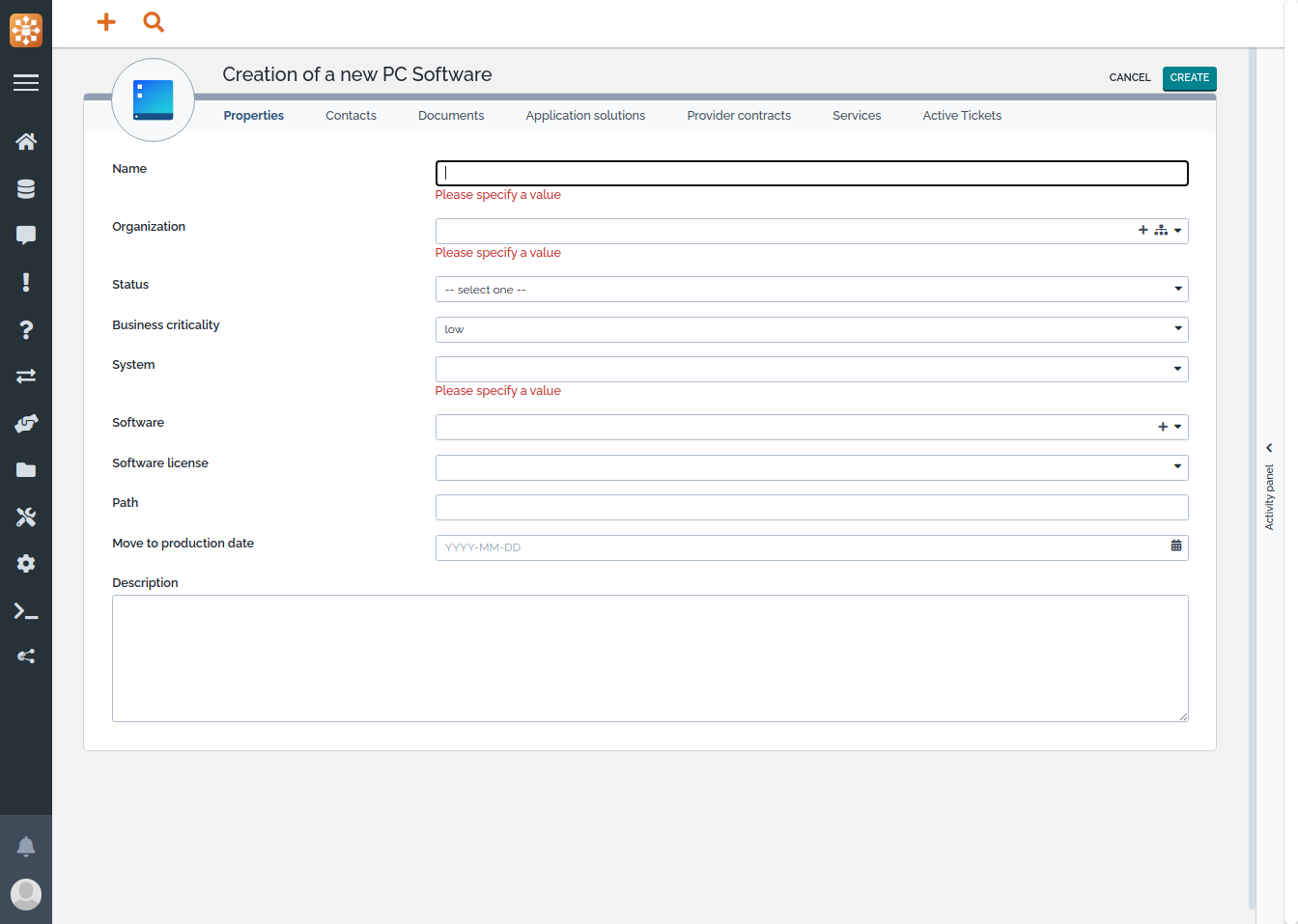Click the CANCEL button

pos(1129,78)
